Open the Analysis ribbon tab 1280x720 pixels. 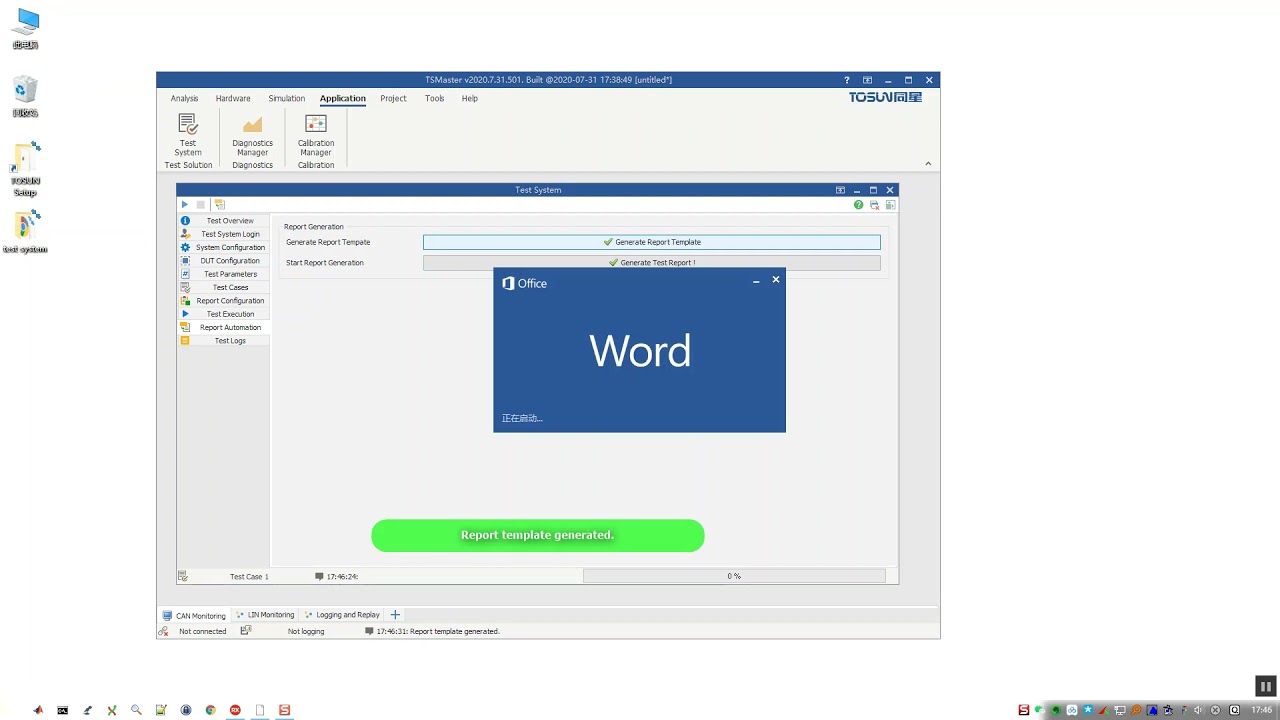point(184,98)
